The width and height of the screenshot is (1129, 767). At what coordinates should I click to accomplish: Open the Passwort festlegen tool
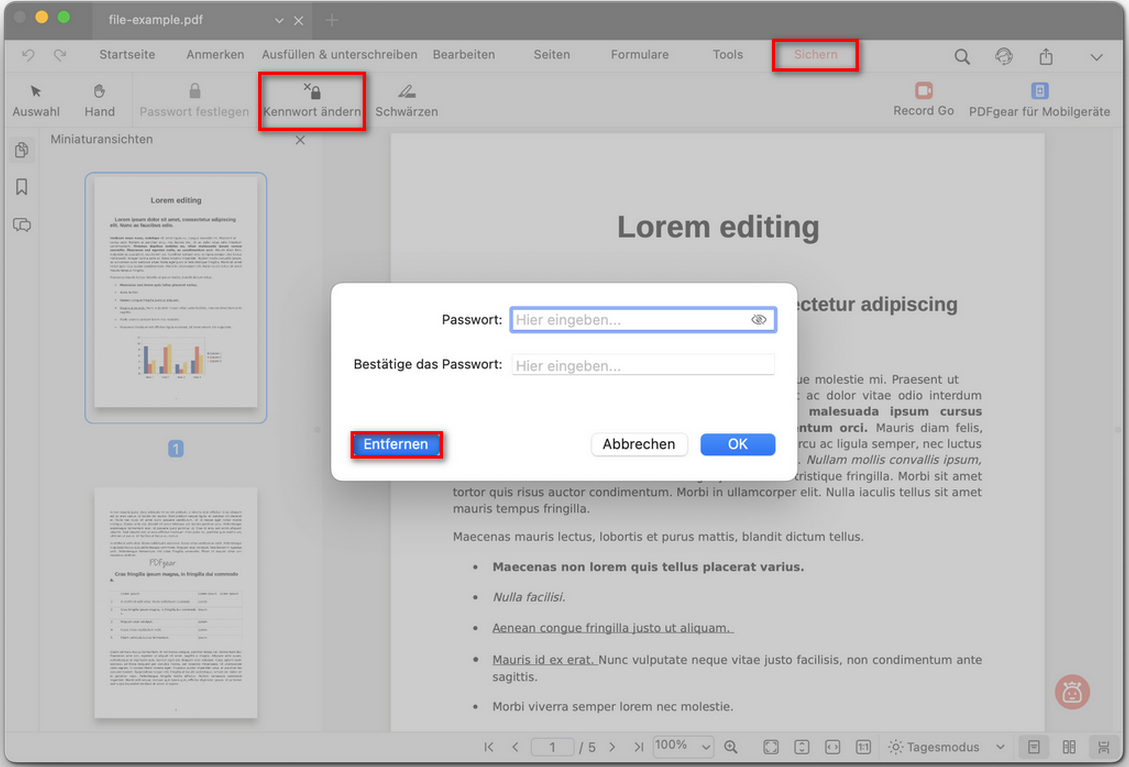(x=194, y=99)
